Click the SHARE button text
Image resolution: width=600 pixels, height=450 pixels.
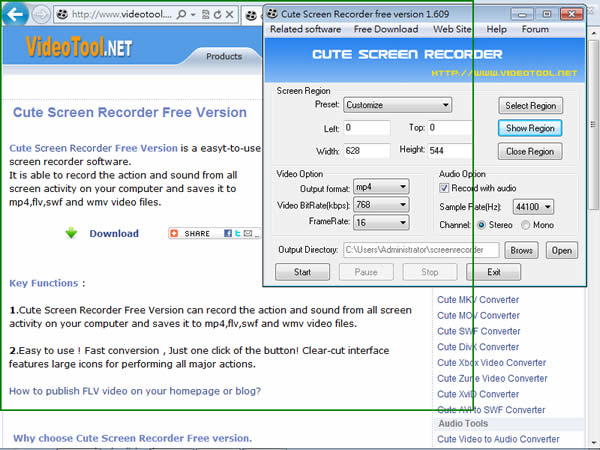(197, 233)
